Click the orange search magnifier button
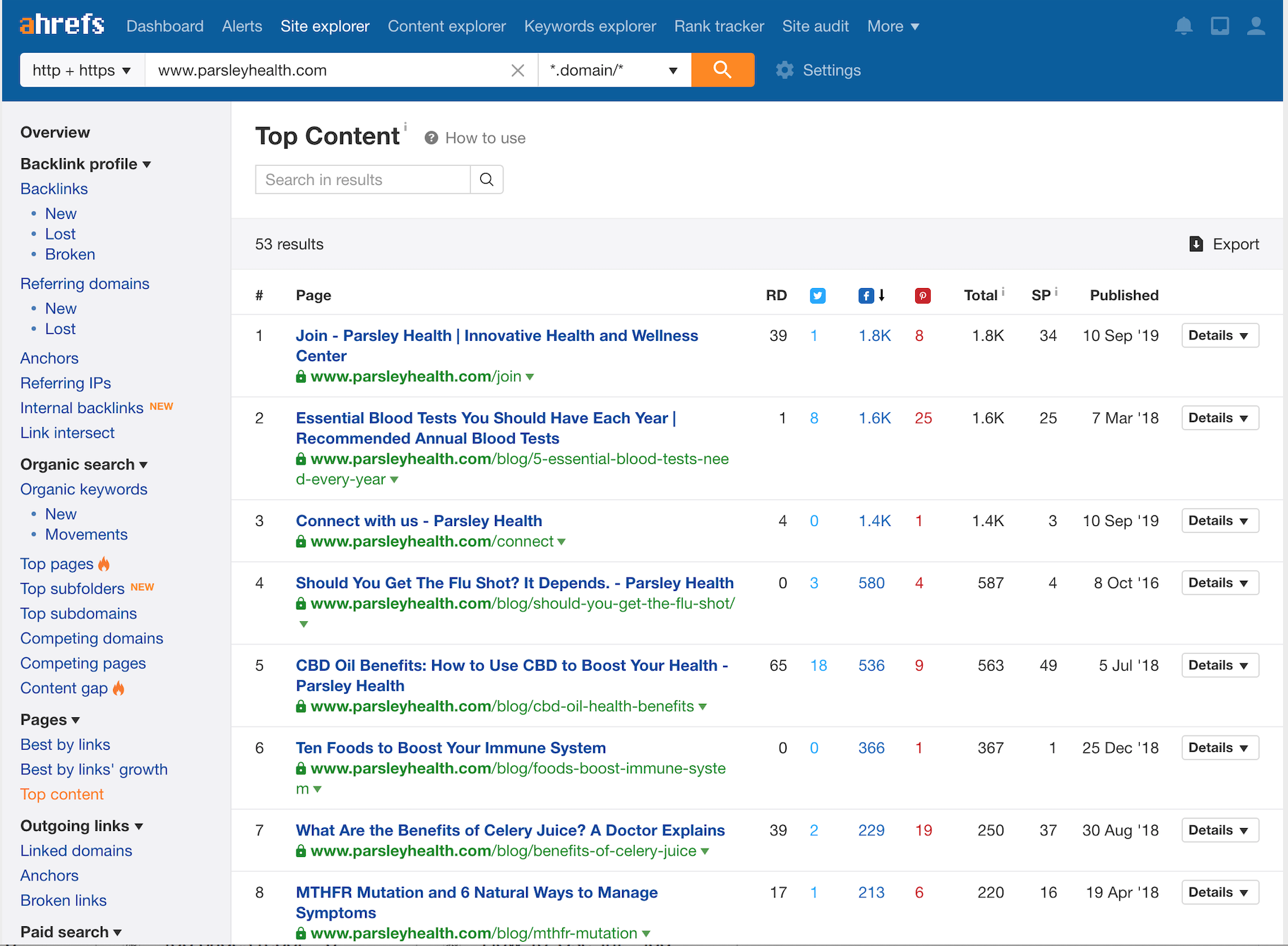Viewport: 1288px width, 946px height. [722, 70]
